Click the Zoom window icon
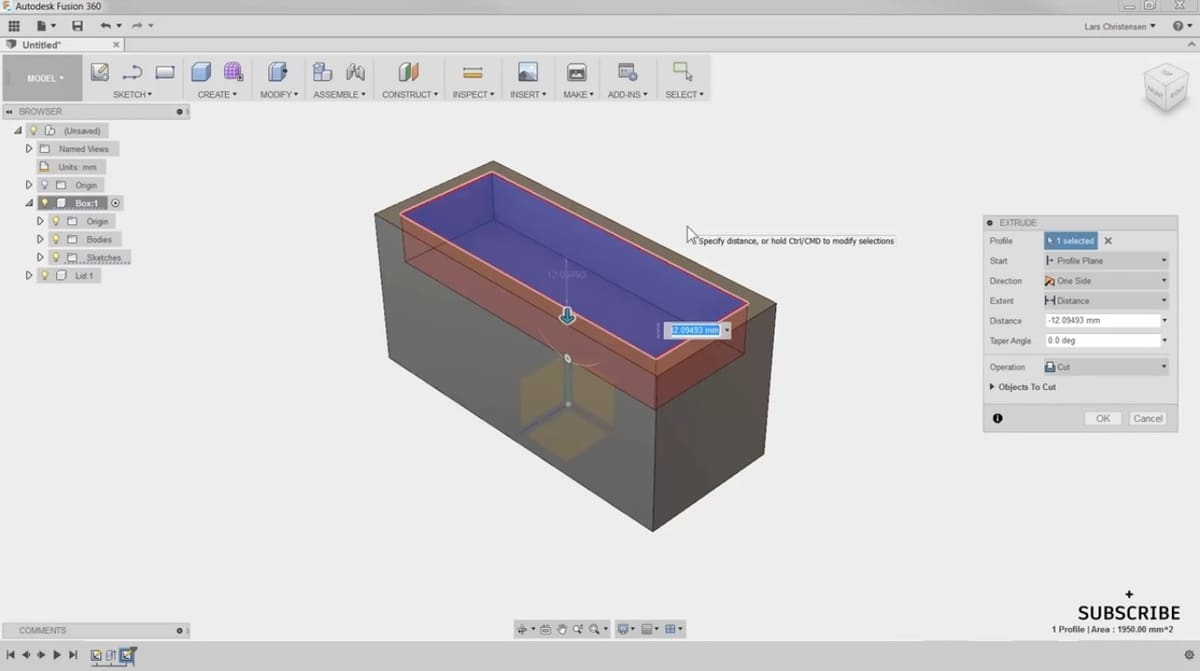Viewport: 1200px width, 671px height. tap(578, 629)
